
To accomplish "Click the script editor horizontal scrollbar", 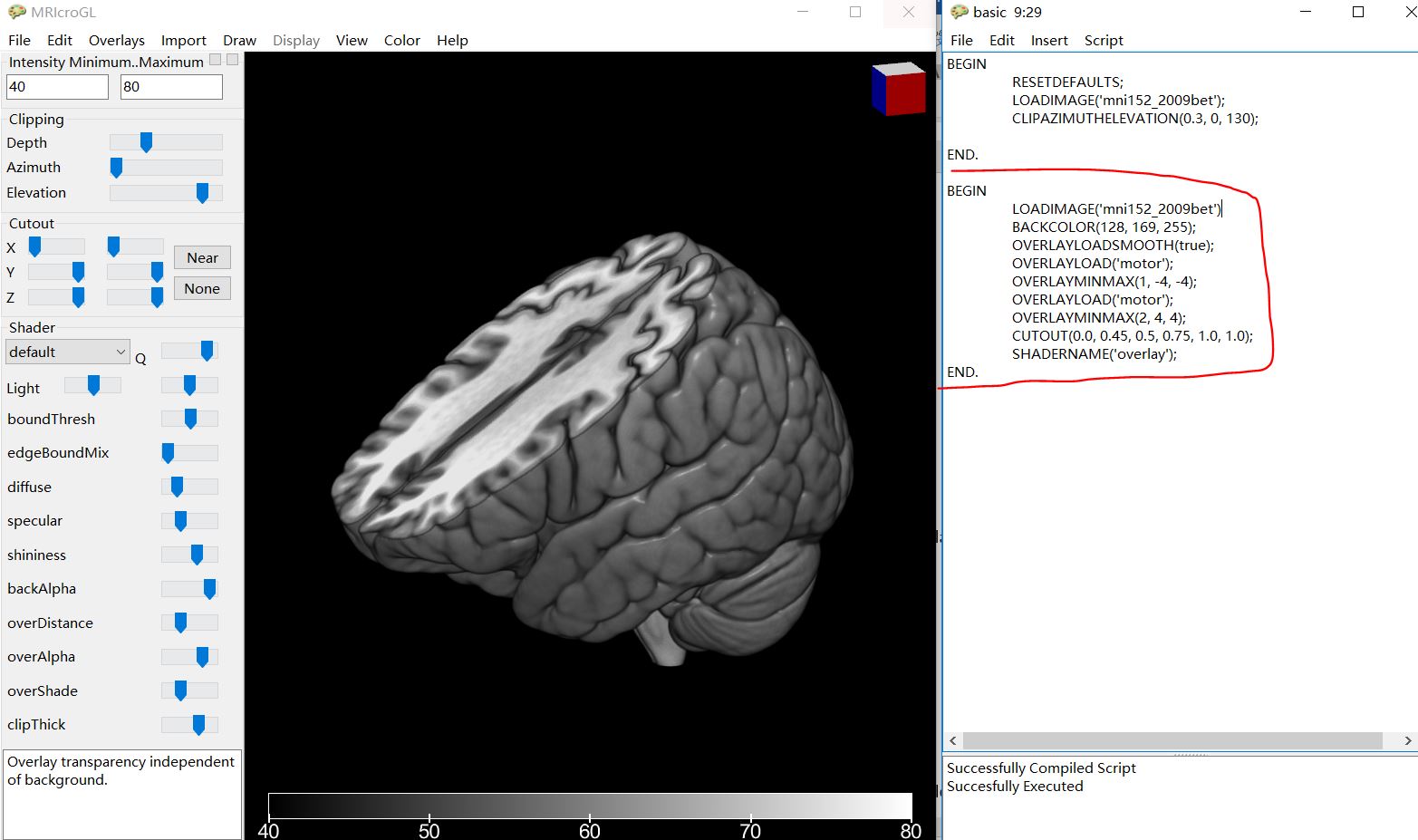I will [x=1173, y=740].
